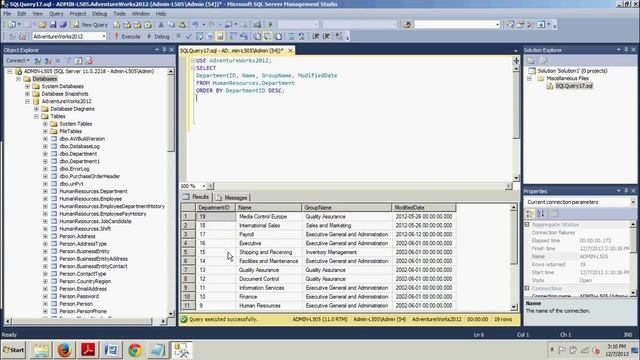640x360 pixels.
Task: Open Current connection parameters dropdown
Action: click(x=633, y=202)
